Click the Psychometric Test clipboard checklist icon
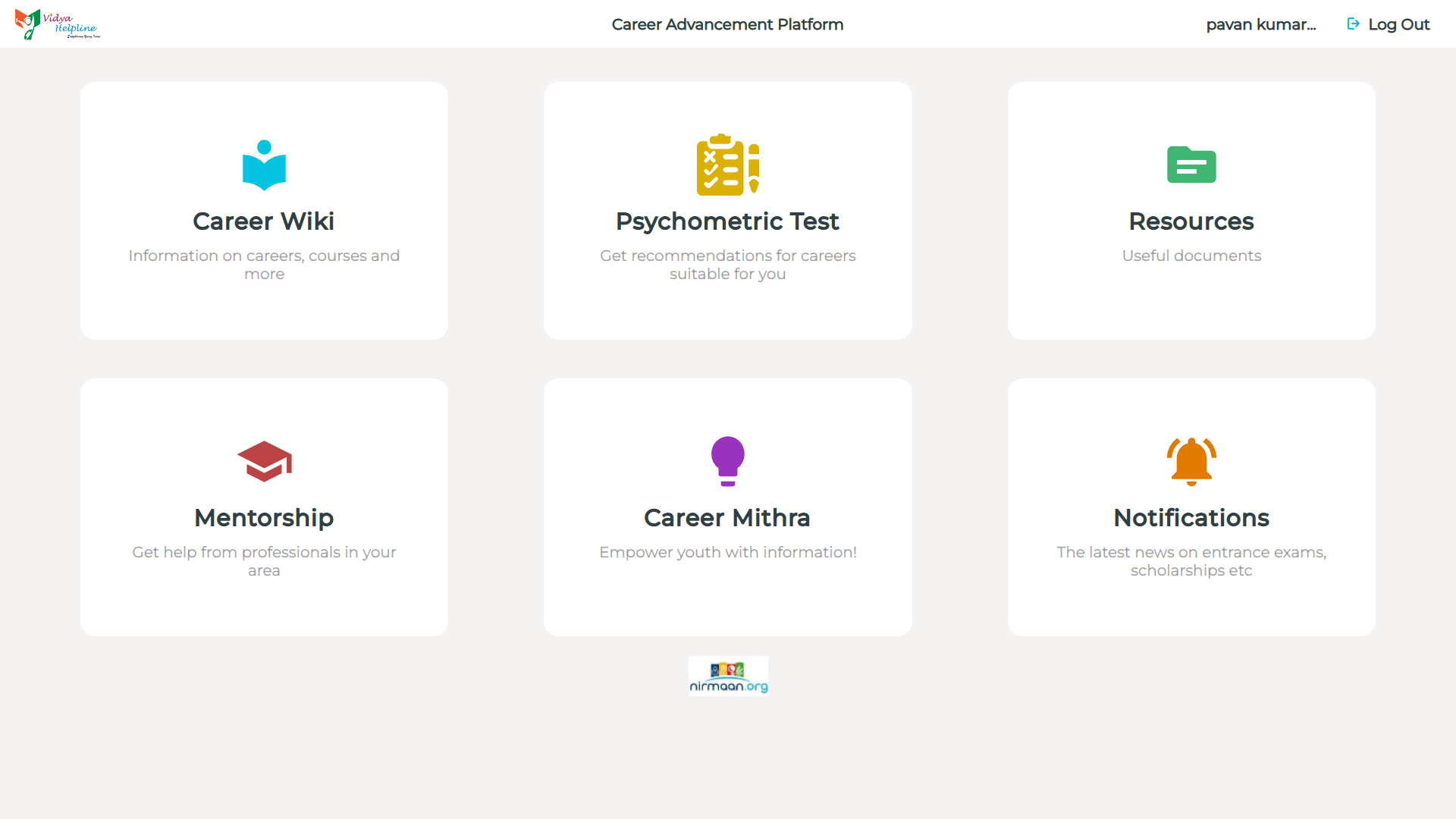The image size is (1456, 819). (x=727, y=165)
